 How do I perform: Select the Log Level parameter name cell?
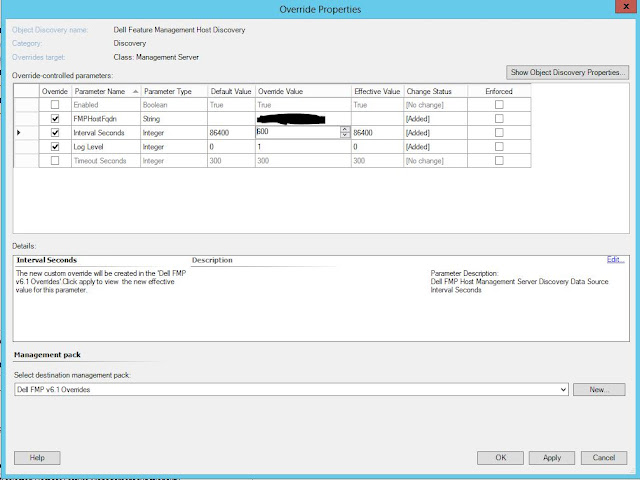tap(106, 147)
